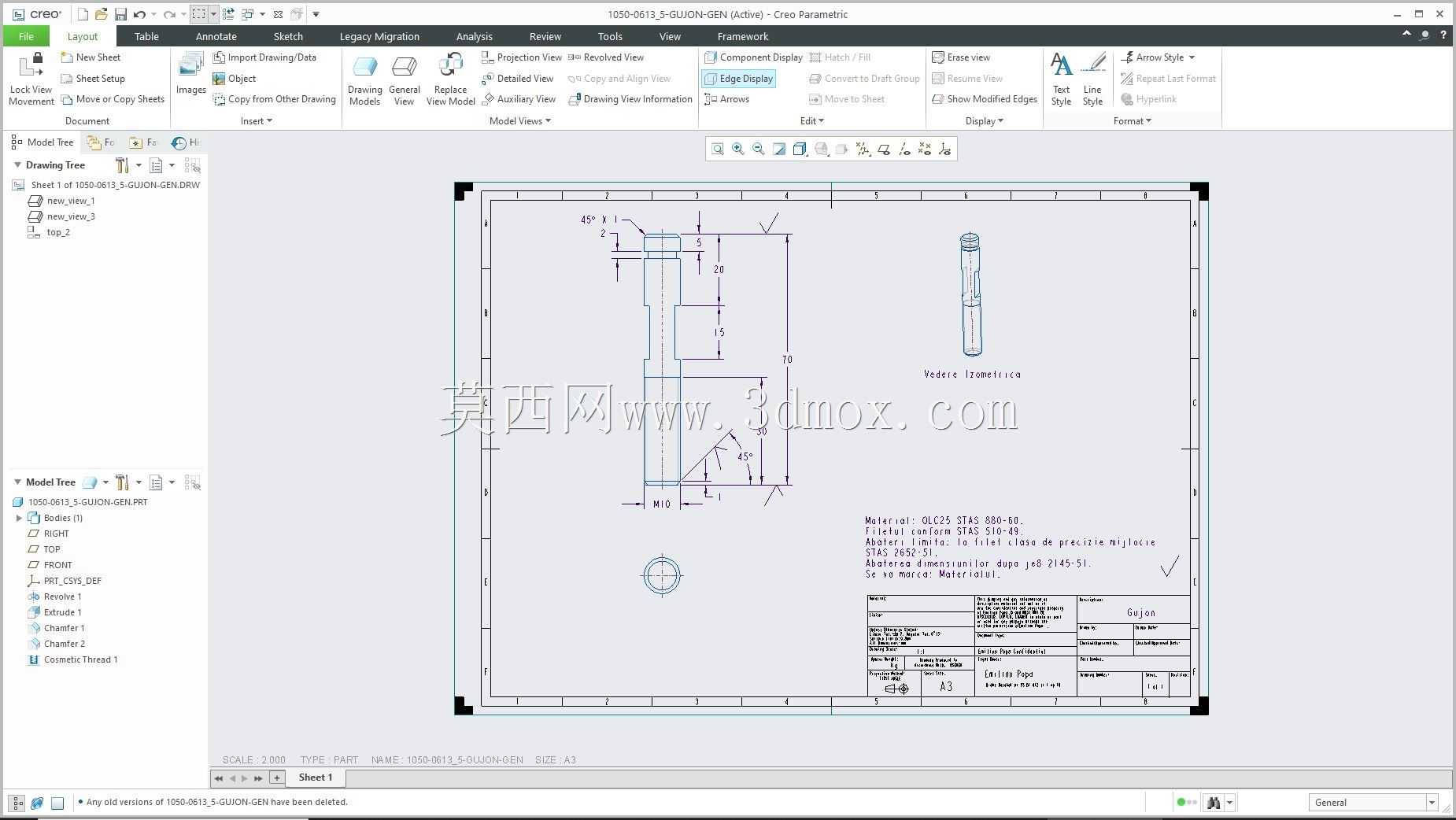Click Show Modified Edges
The width and height of the screenshot is (1456, 820).
(x=985, y=99)
